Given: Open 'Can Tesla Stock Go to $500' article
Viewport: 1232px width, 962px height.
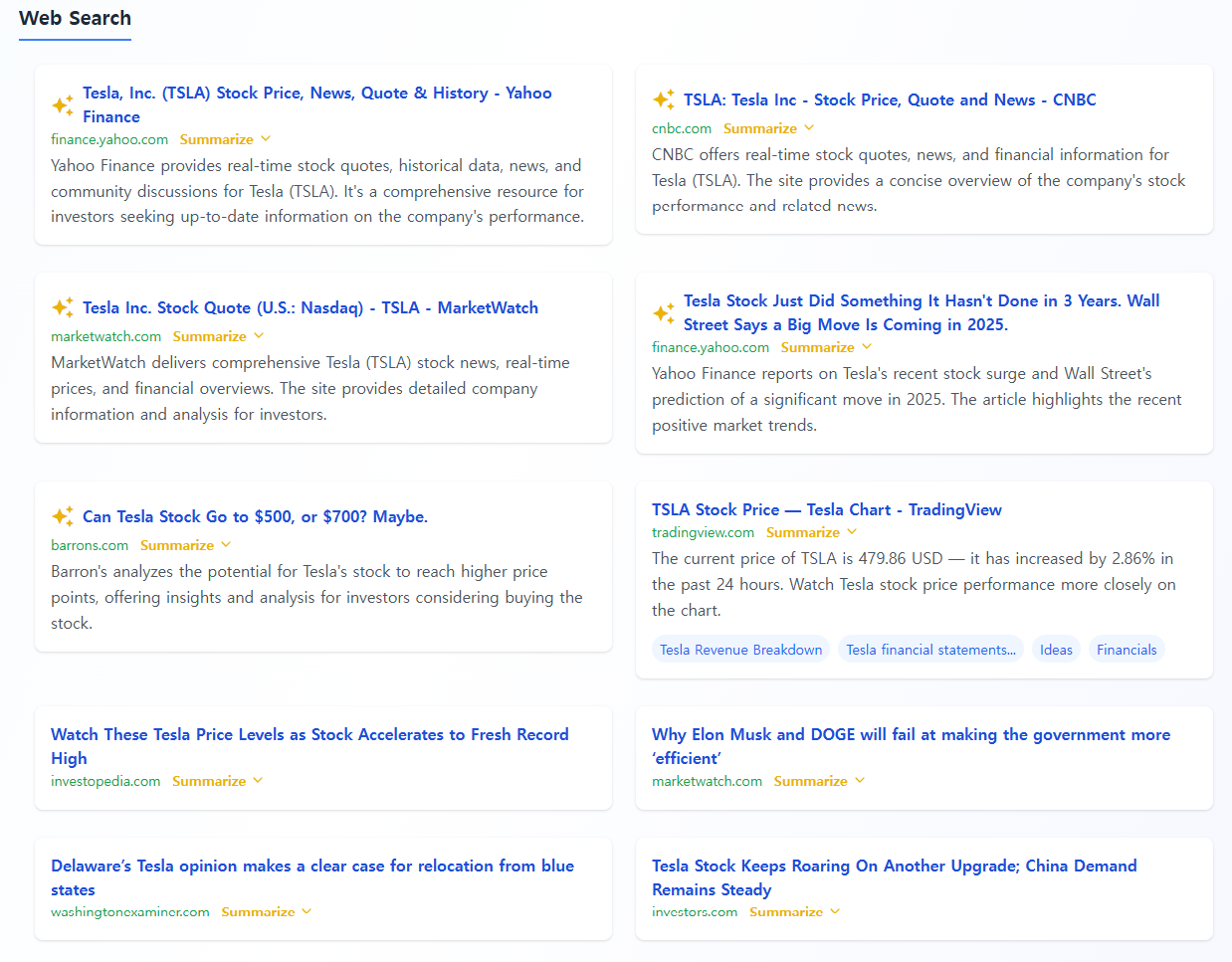Looking at the screenshot, I should click(255, 516).
